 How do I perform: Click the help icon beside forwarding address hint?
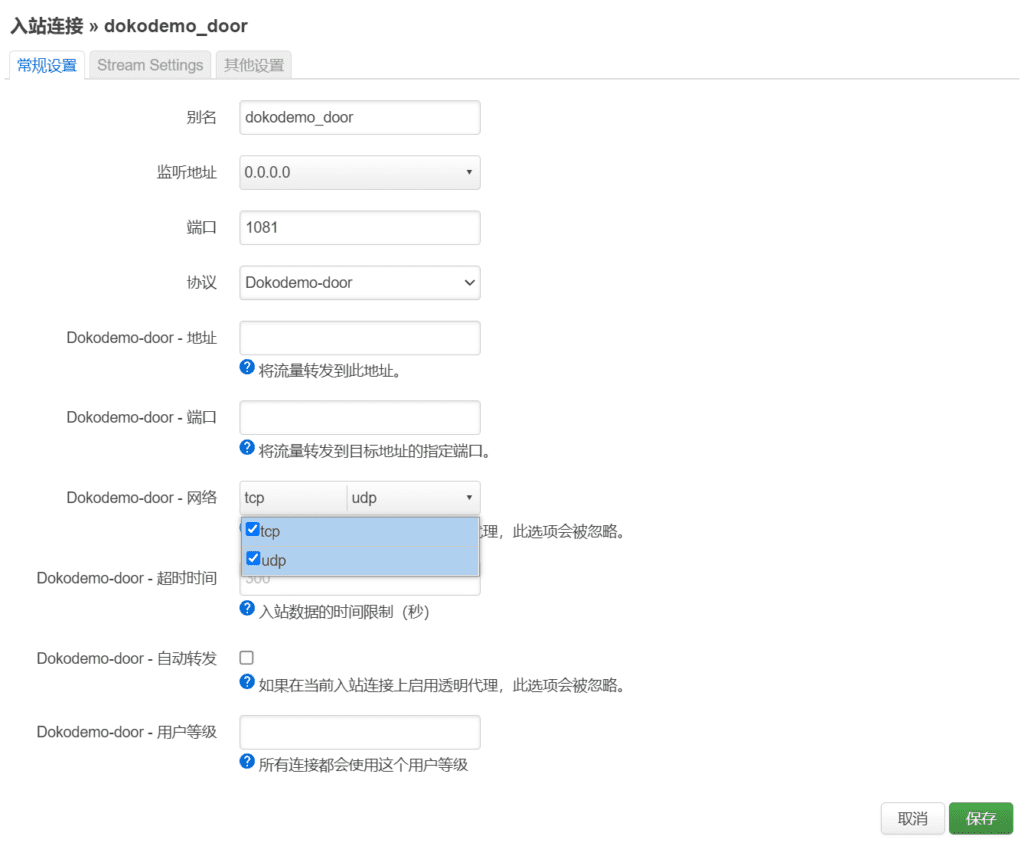pos(246,367)
